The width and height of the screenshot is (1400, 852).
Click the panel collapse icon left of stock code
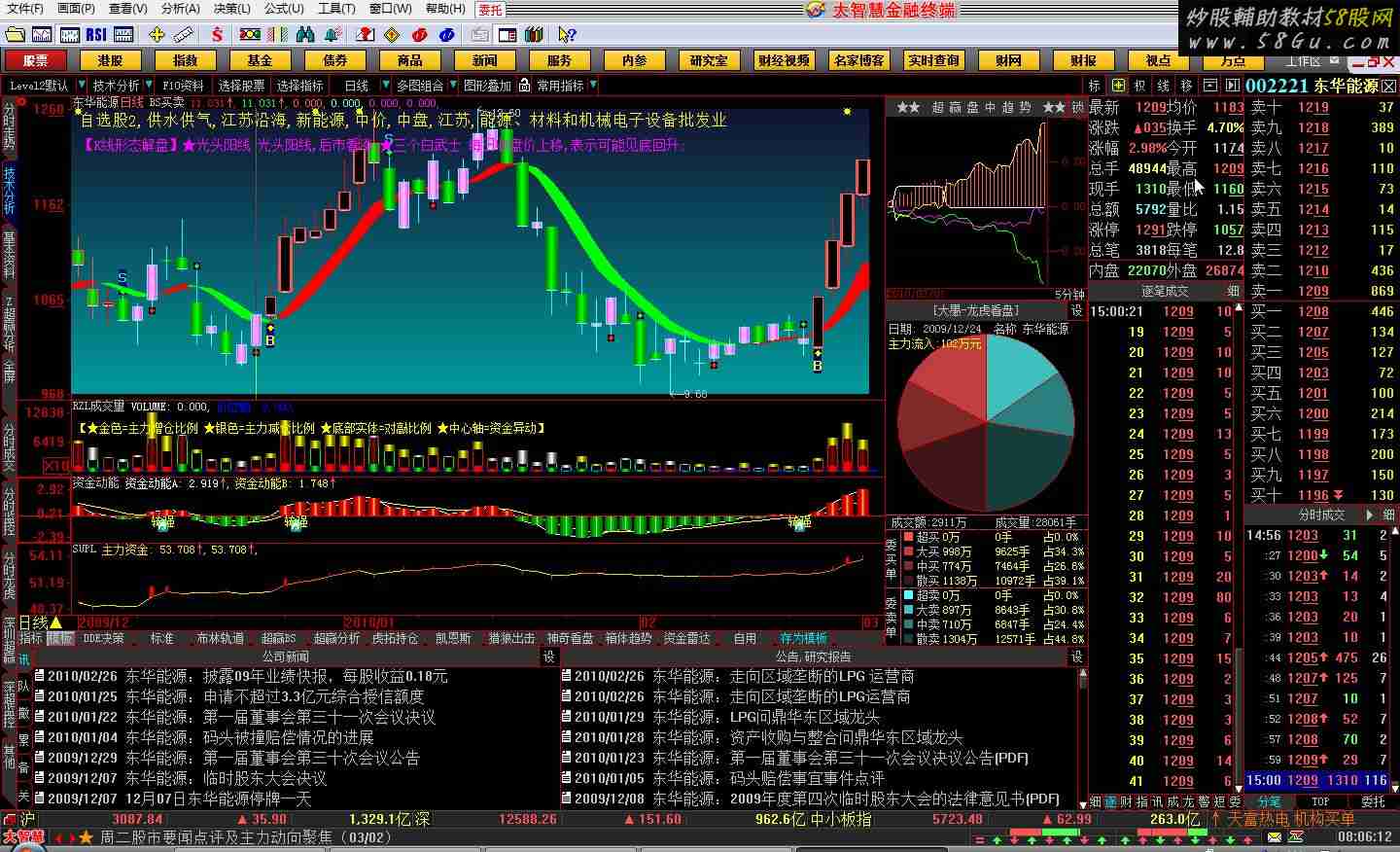pos(1233,86)
